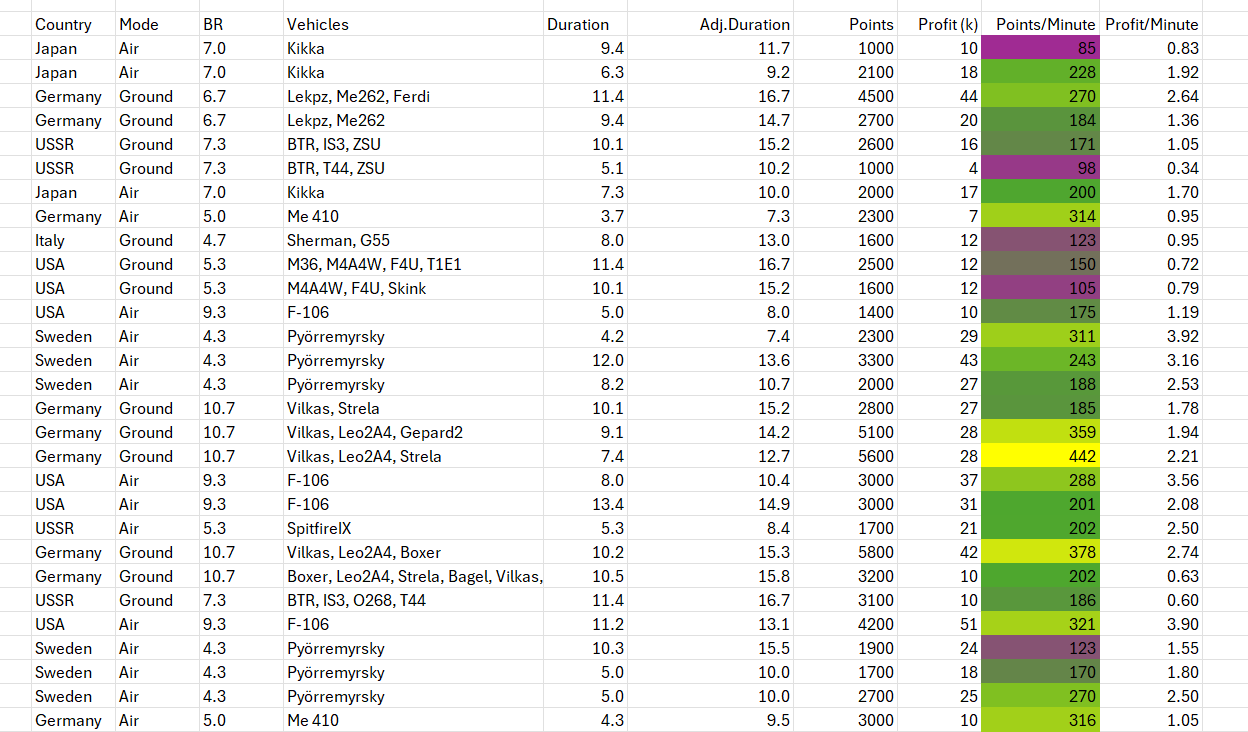Click the Points/Minute header cell
Screen dimensions: 1248x732
pos(1040,24)
